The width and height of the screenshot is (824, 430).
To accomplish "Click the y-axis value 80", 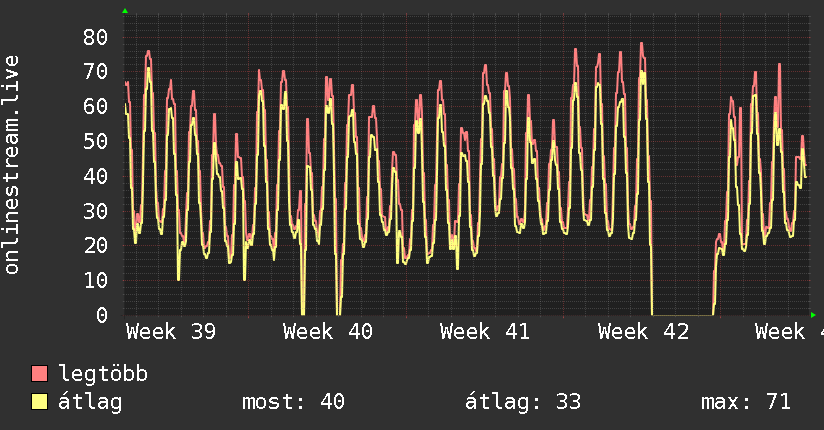I will coord(96,37).
